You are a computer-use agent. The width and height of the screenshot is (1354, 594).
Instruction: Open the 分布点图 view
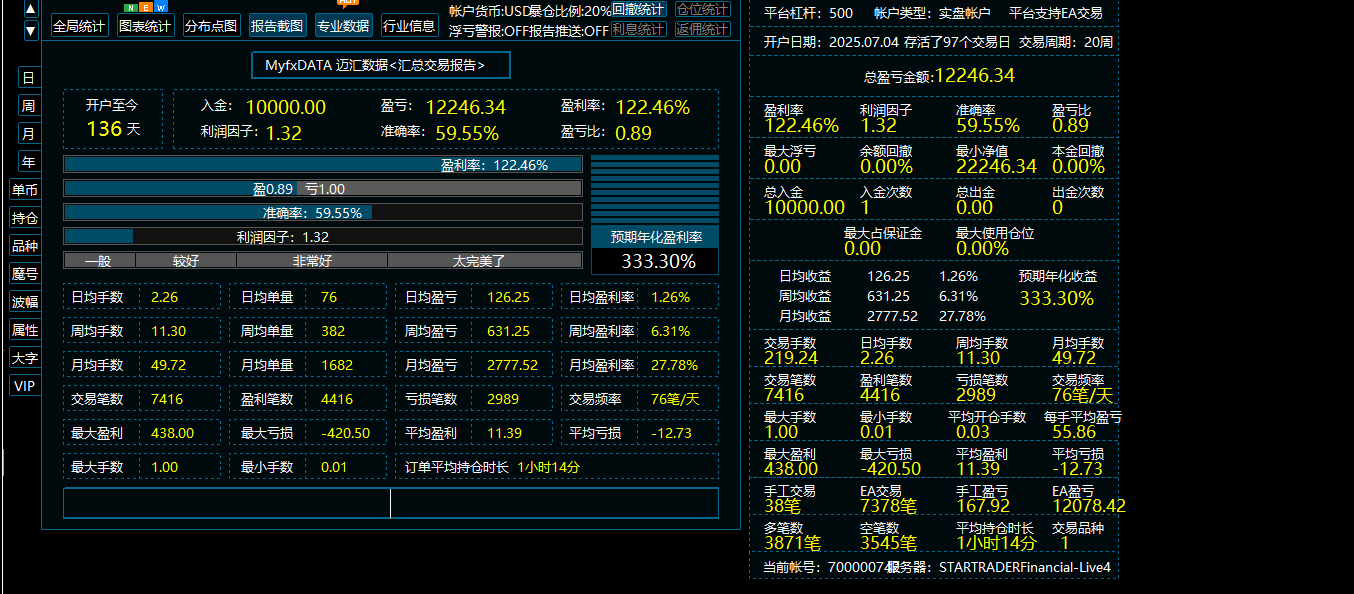click(x=211, y=26)
